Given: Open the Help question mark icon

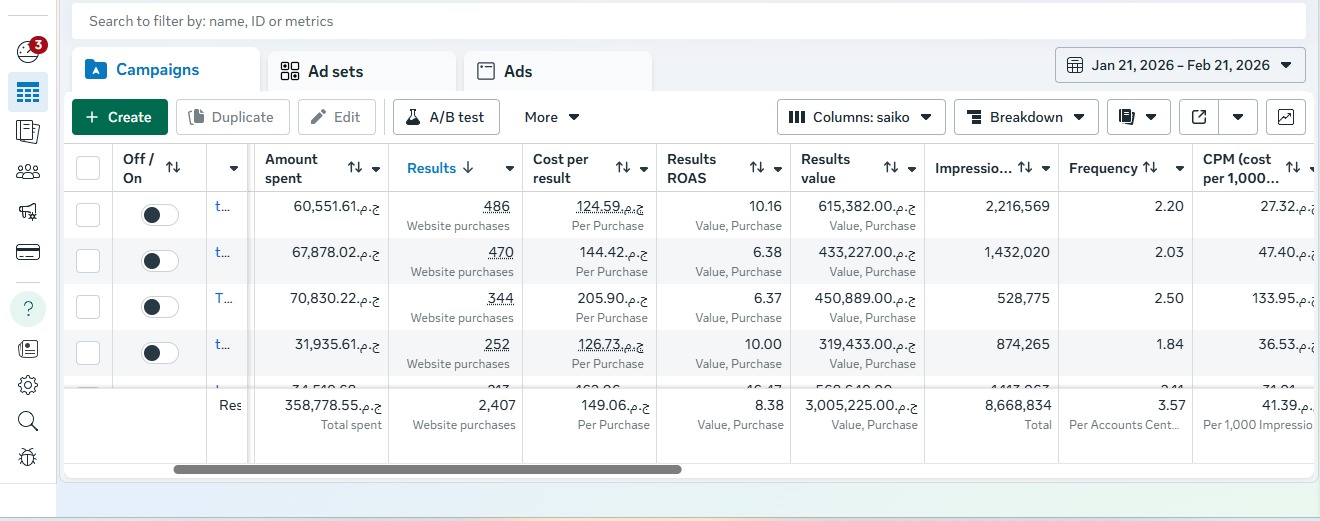Looking at the screenshot, I should [28, 308].
